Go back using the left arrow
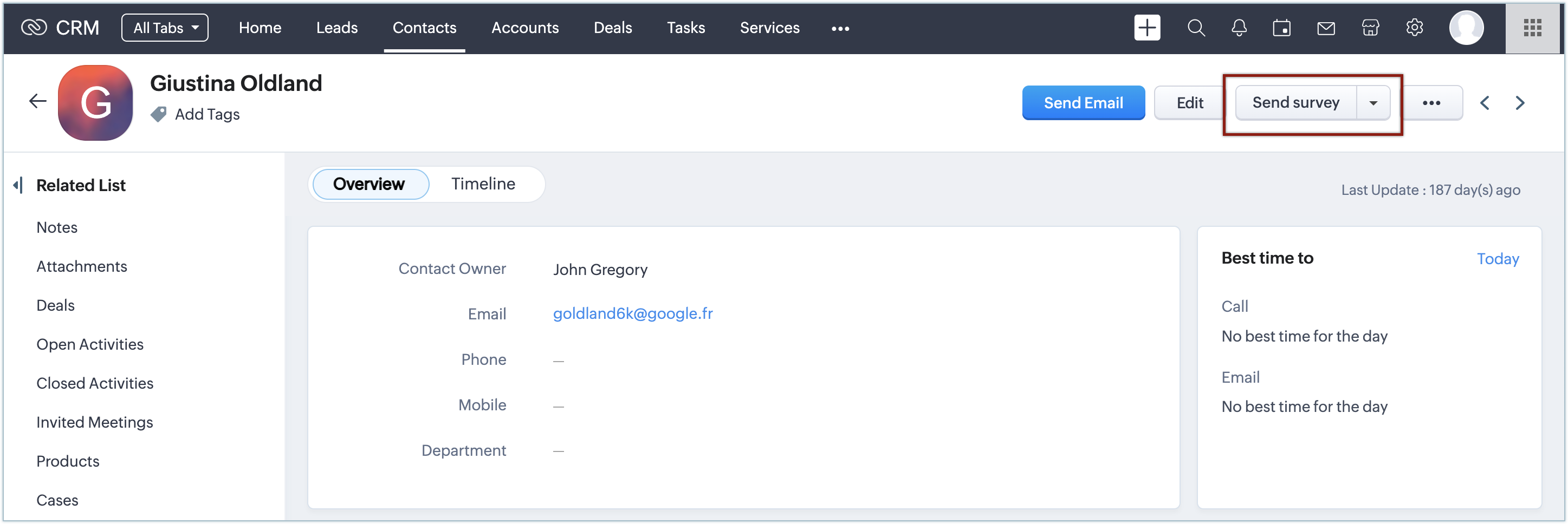 38,101
